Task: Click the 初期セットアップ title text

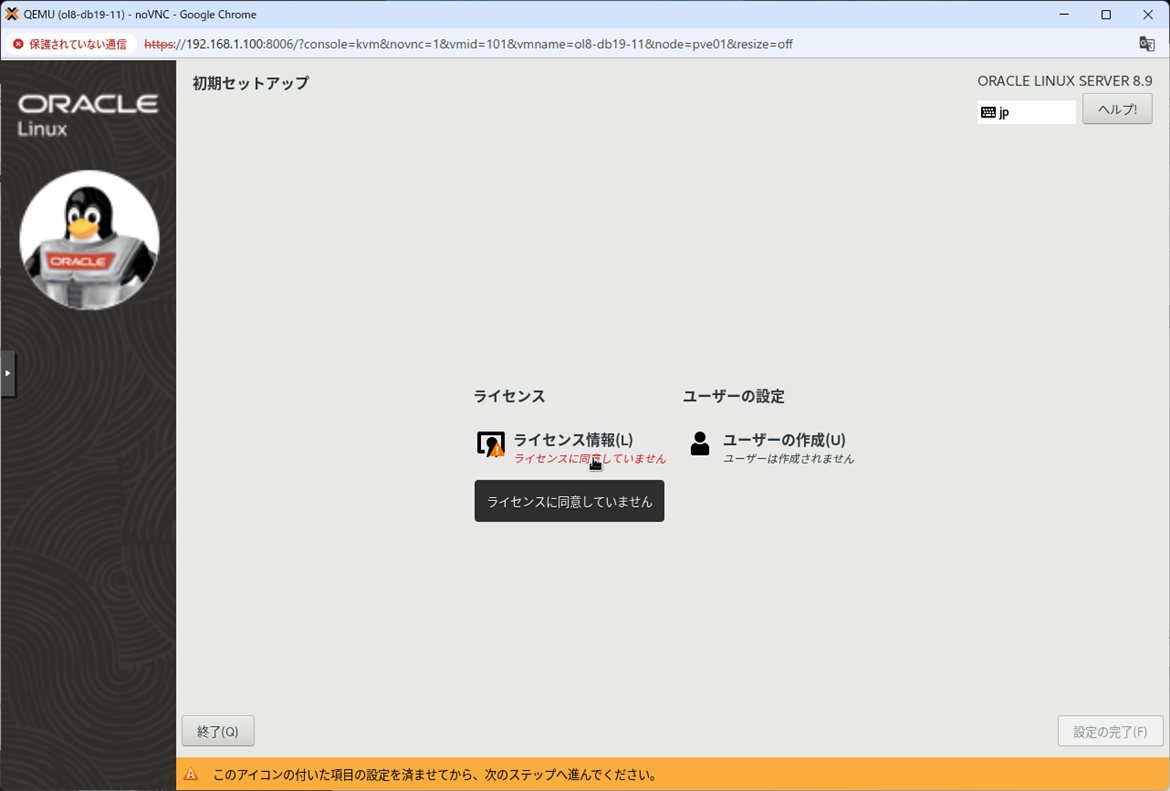Action: point(251,83)
